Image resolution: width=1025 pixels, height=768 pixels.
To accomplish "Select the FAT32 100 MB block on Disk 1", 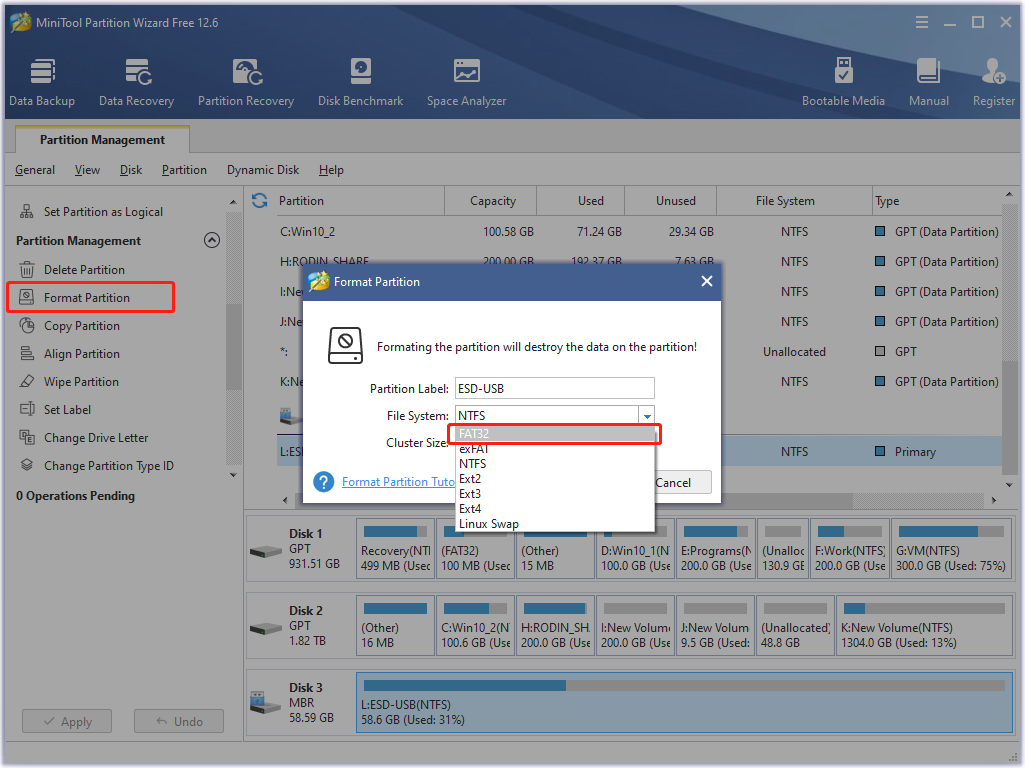I will [476, 549].
